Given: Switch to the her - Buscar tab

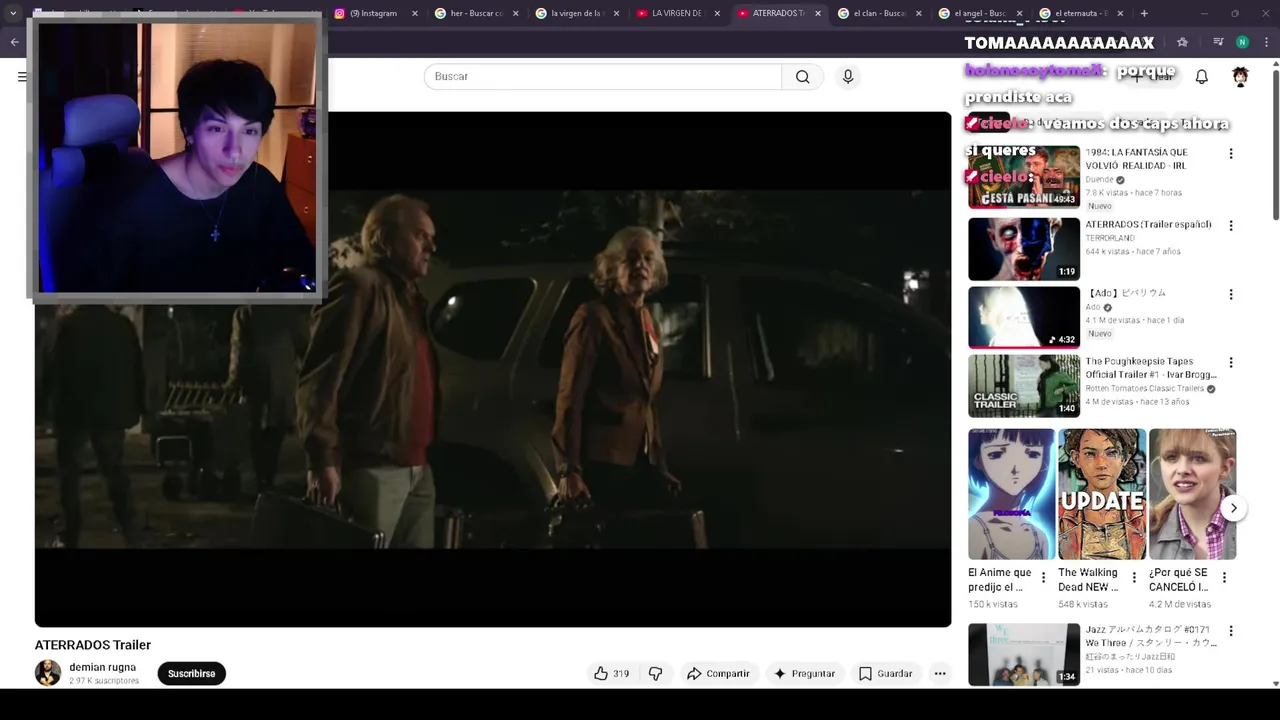Looking at the screenshot, I should (476, 14).
